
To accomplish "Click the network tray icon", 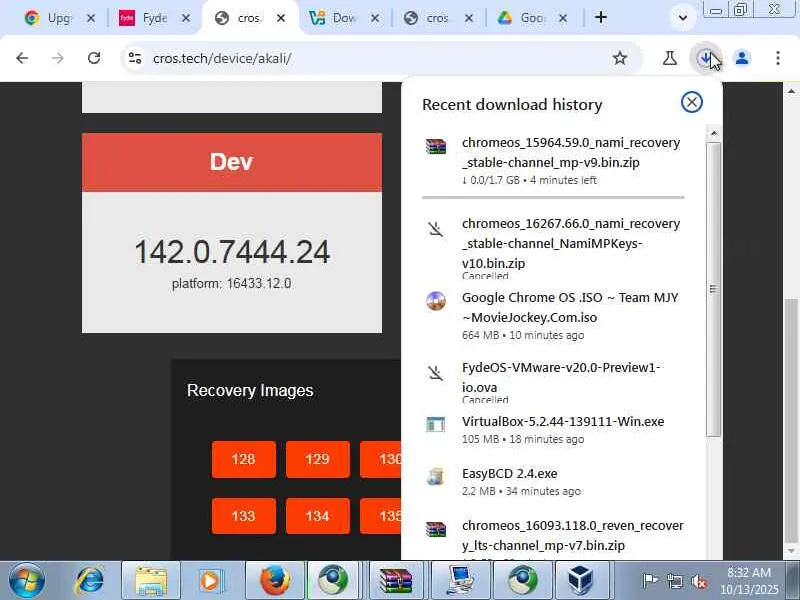I will pos(674,581).
